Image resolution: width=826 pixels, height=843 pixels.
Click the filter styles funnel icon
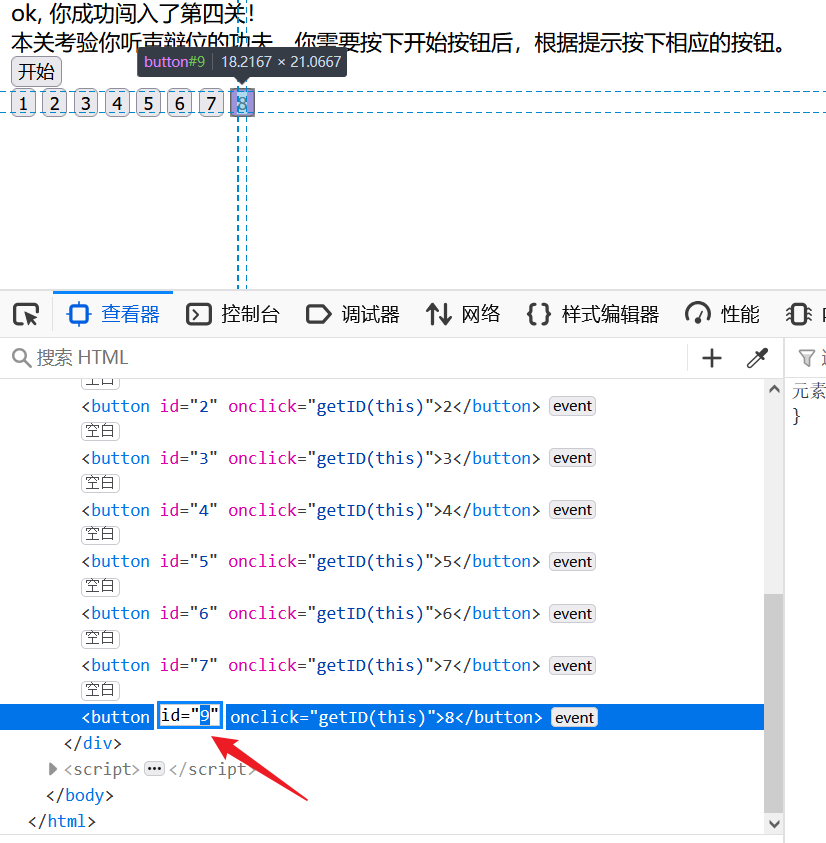pos(806,358)
